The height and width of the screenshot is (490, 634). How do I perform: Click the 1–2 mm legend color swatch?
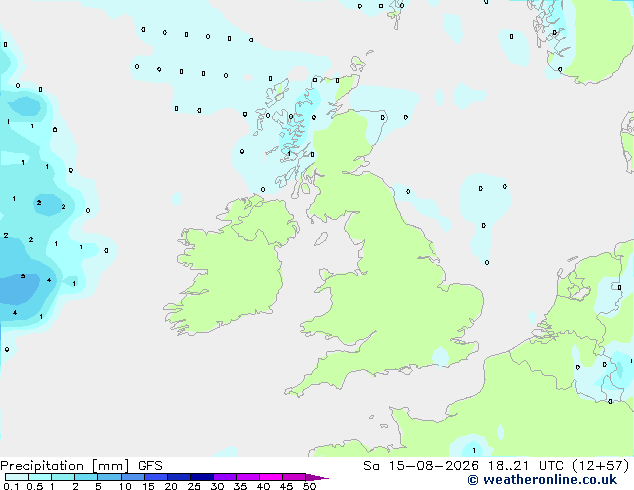63,477
